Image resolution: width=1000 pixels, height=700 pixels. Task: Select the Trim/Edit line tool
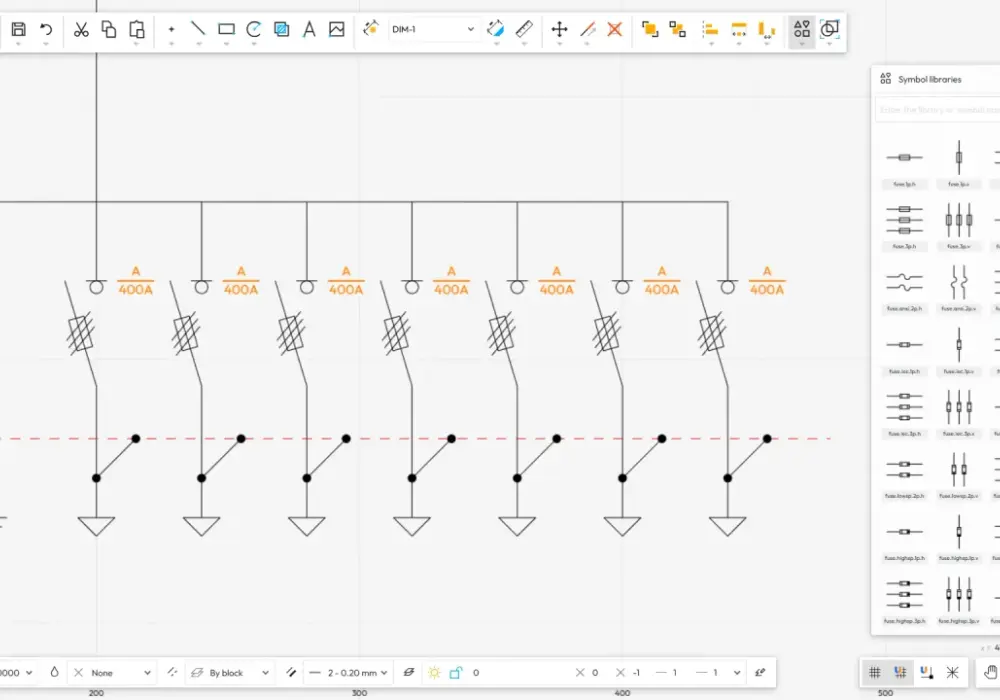pos(587,29)
